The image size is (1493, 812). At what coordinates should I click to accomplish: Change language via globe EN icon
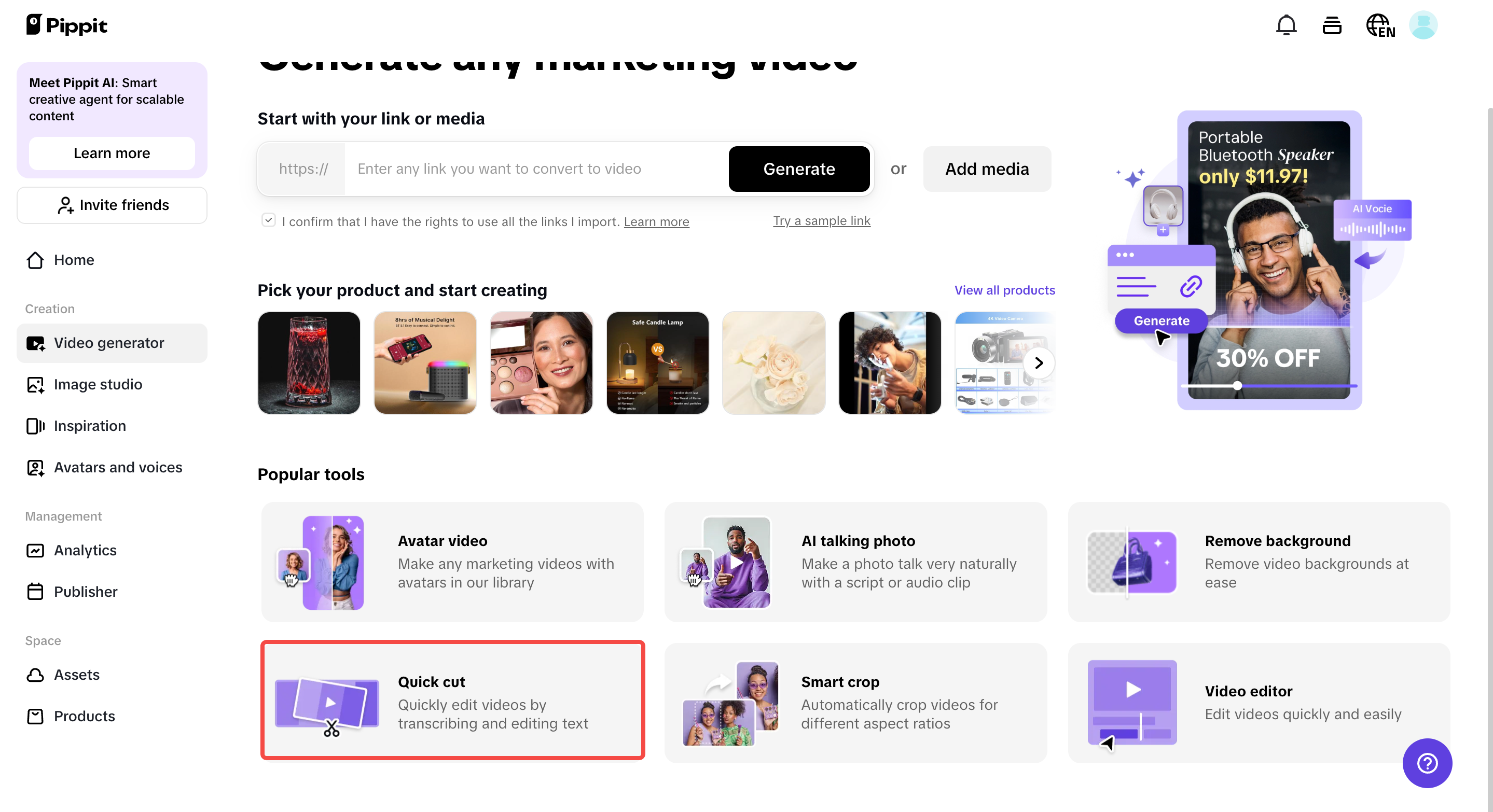(1380, 26)
